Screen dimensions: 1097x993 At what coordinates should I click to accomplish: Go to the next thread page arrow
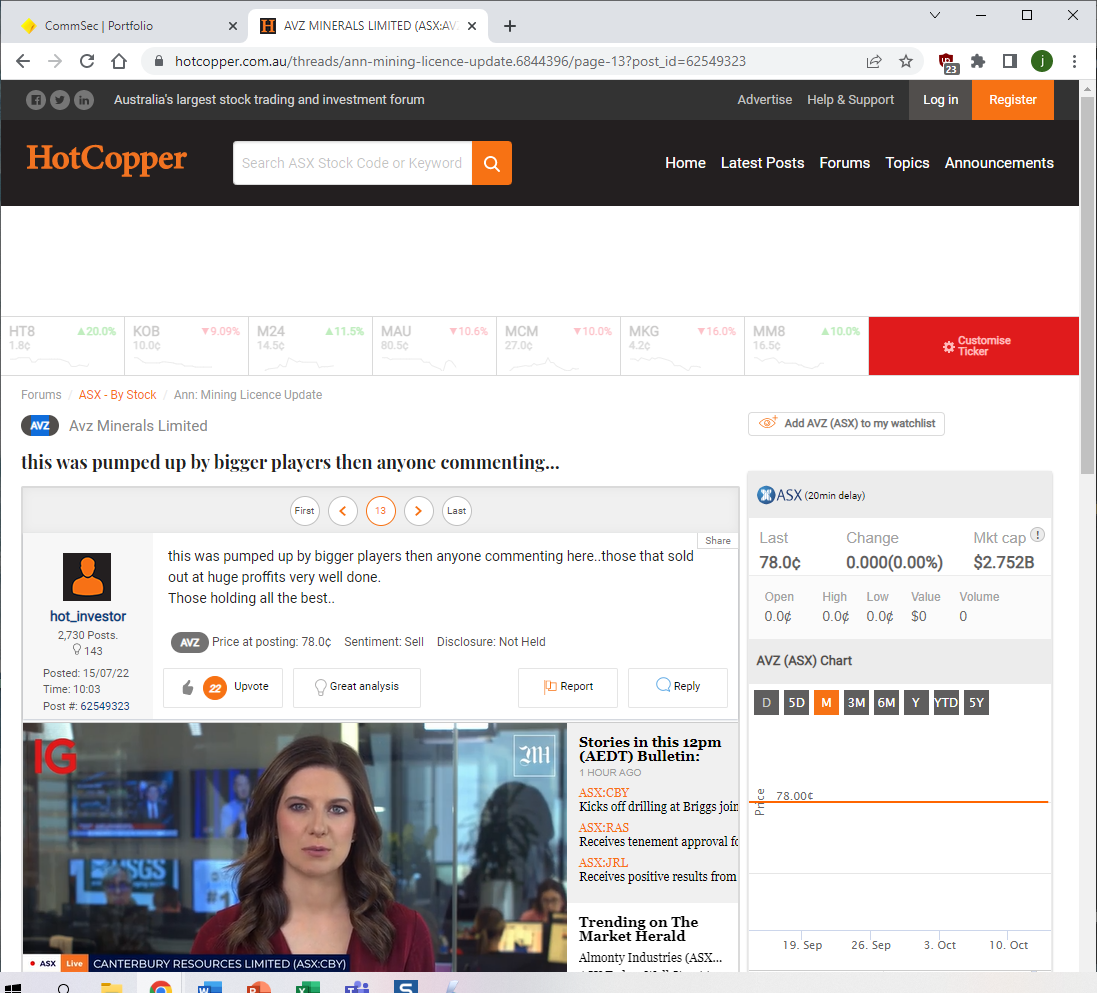(x=418, y=510)
